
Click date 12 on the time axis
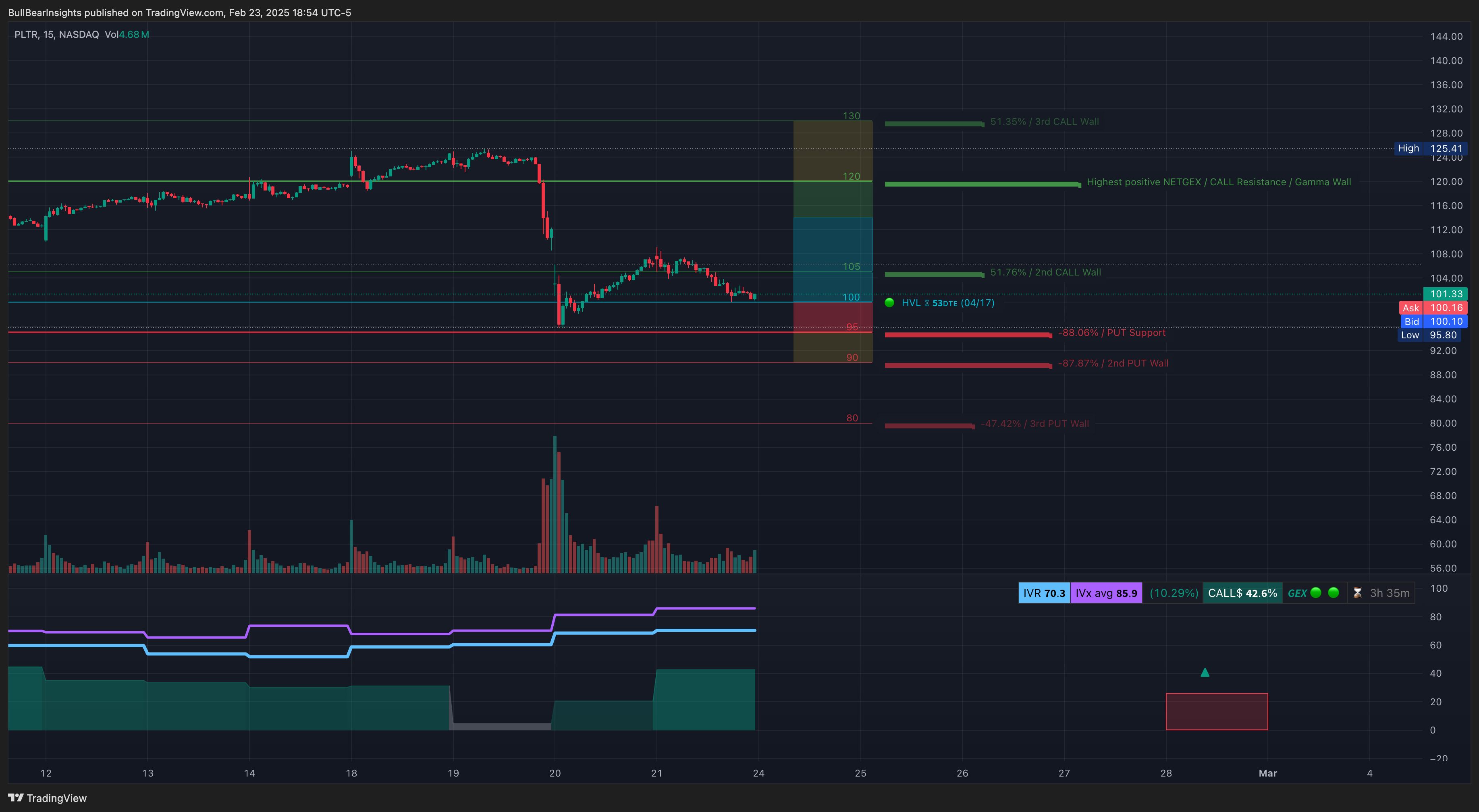pyautogui.click(x=46, y=773)
